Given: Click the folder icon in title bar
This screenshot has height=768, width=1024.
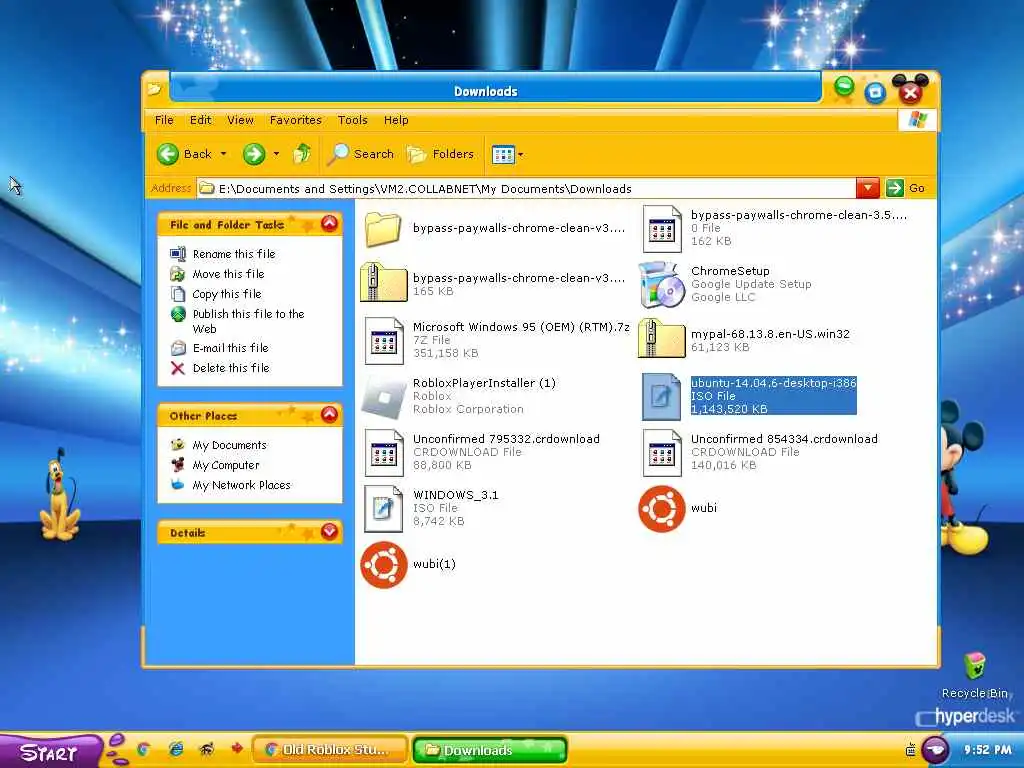Looking at the screenshot, I should pyautogui.click(x=154, y=89).
